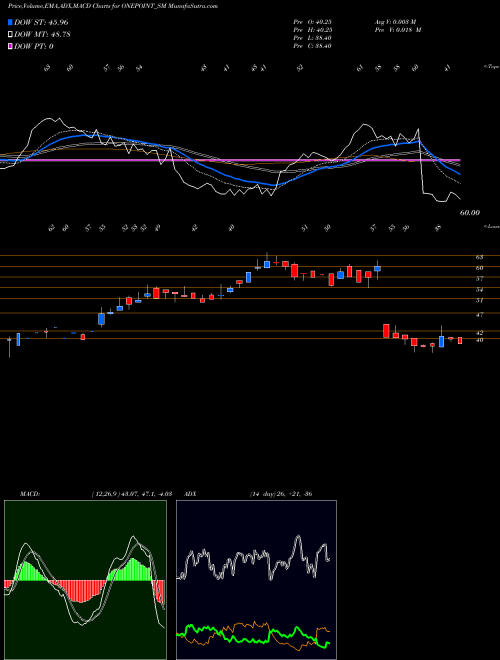The height and width of the screenshot is (660, 500).
Task: Click the 63 price axis label
Action: [x=480, y=257]
